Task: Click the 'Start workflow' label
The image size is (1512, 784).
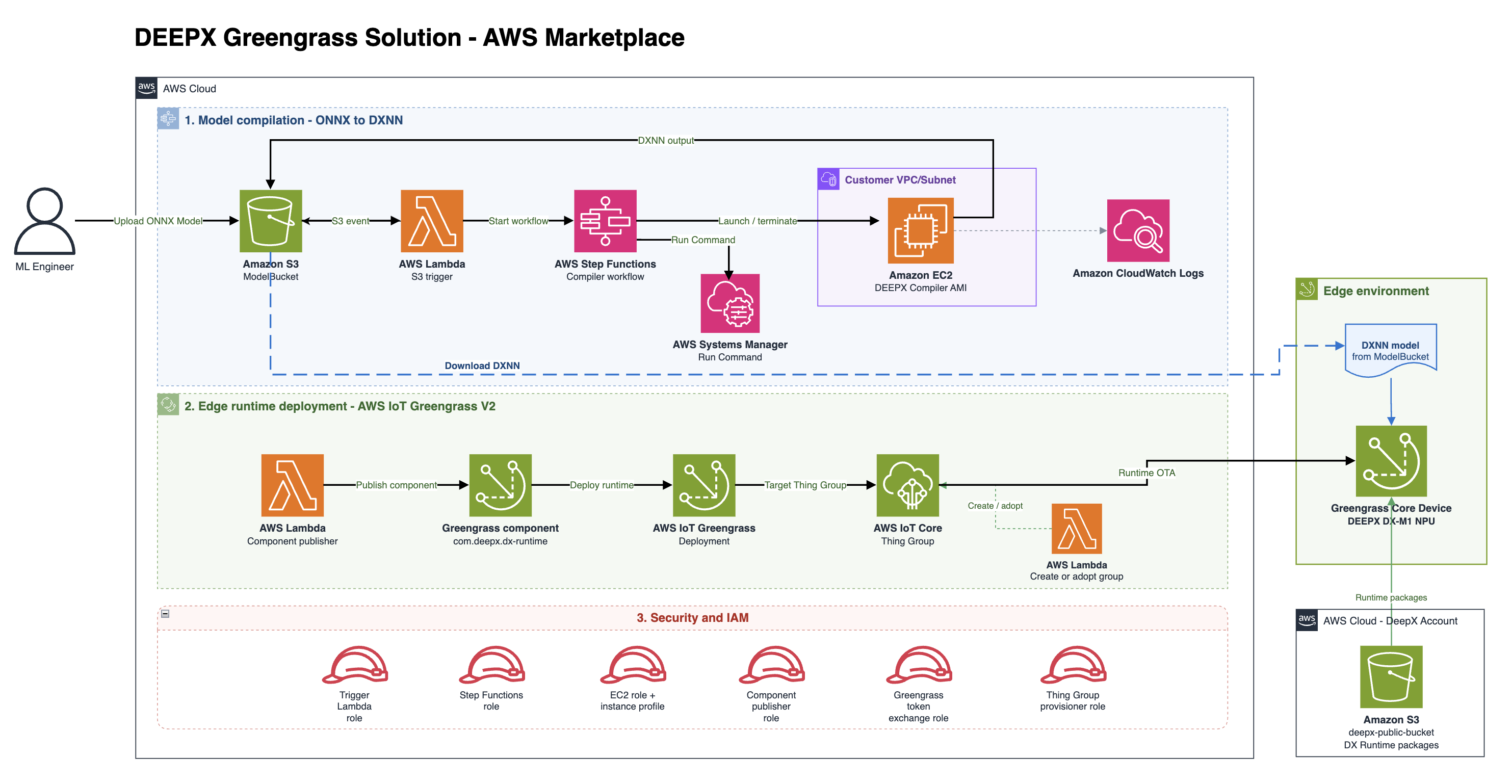Action: point(518,221)
